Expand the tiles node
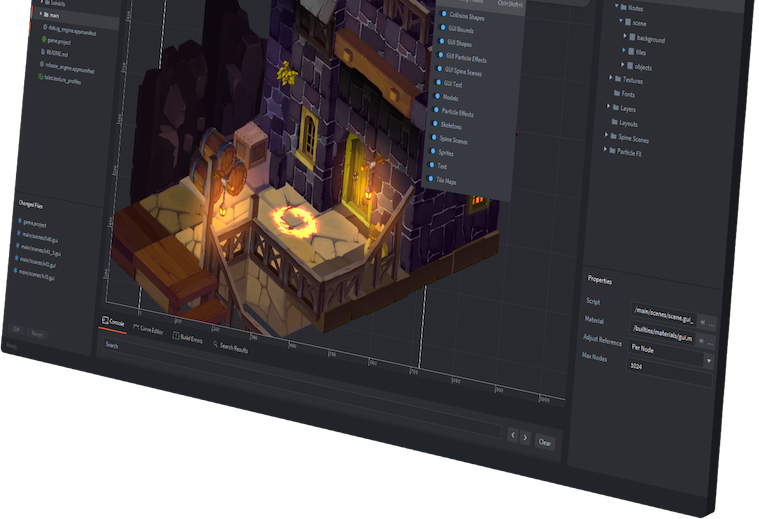Image resolution: width=759 pixels, height=519 pixels. (623, 50)
